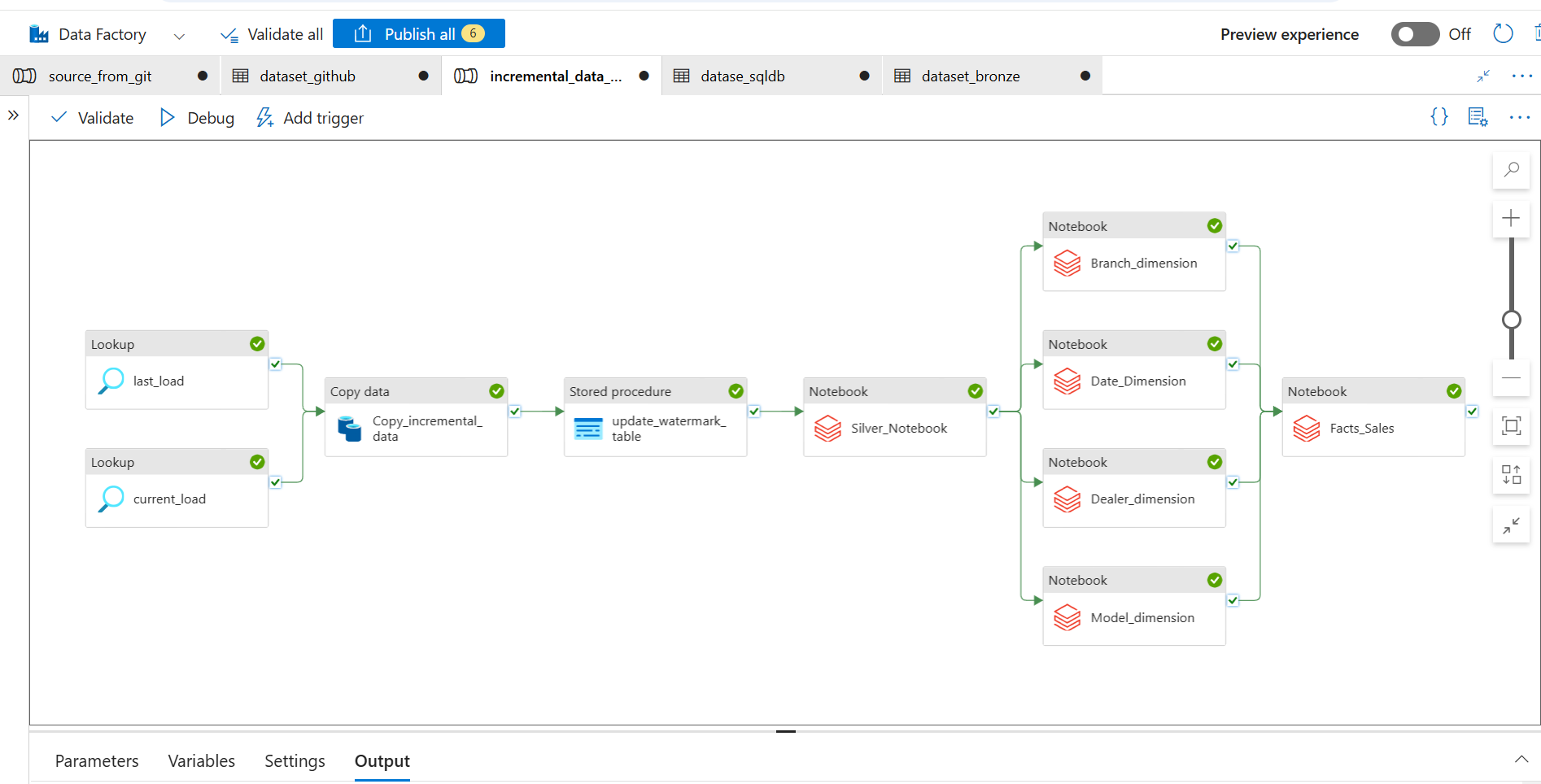Zoom in with the plus icon
This screenshot has height=784, width=1541.
(x=1511, y=218)
